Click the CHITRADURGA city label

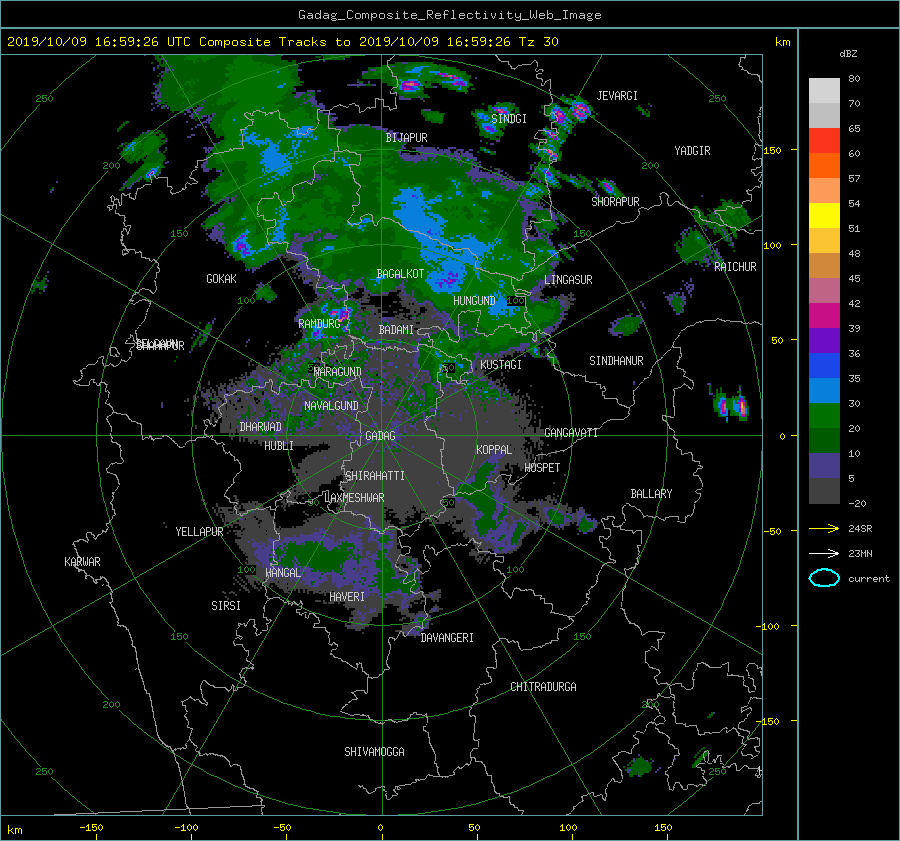click(x=543, y=687)
